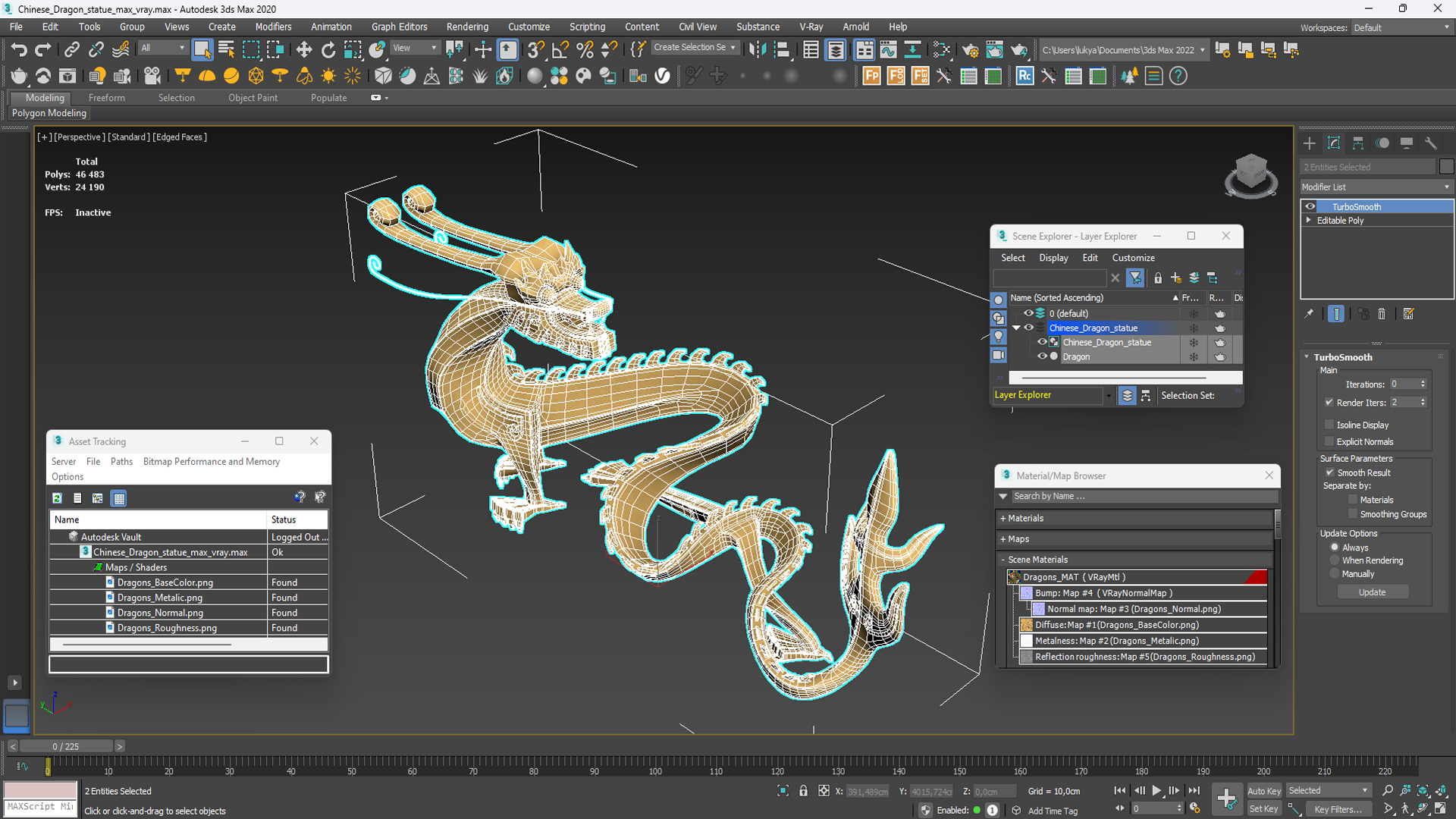This screenshot has width=1456, height=819.
Task: Activate the Select and Link tool
Action: click(71, 50)
